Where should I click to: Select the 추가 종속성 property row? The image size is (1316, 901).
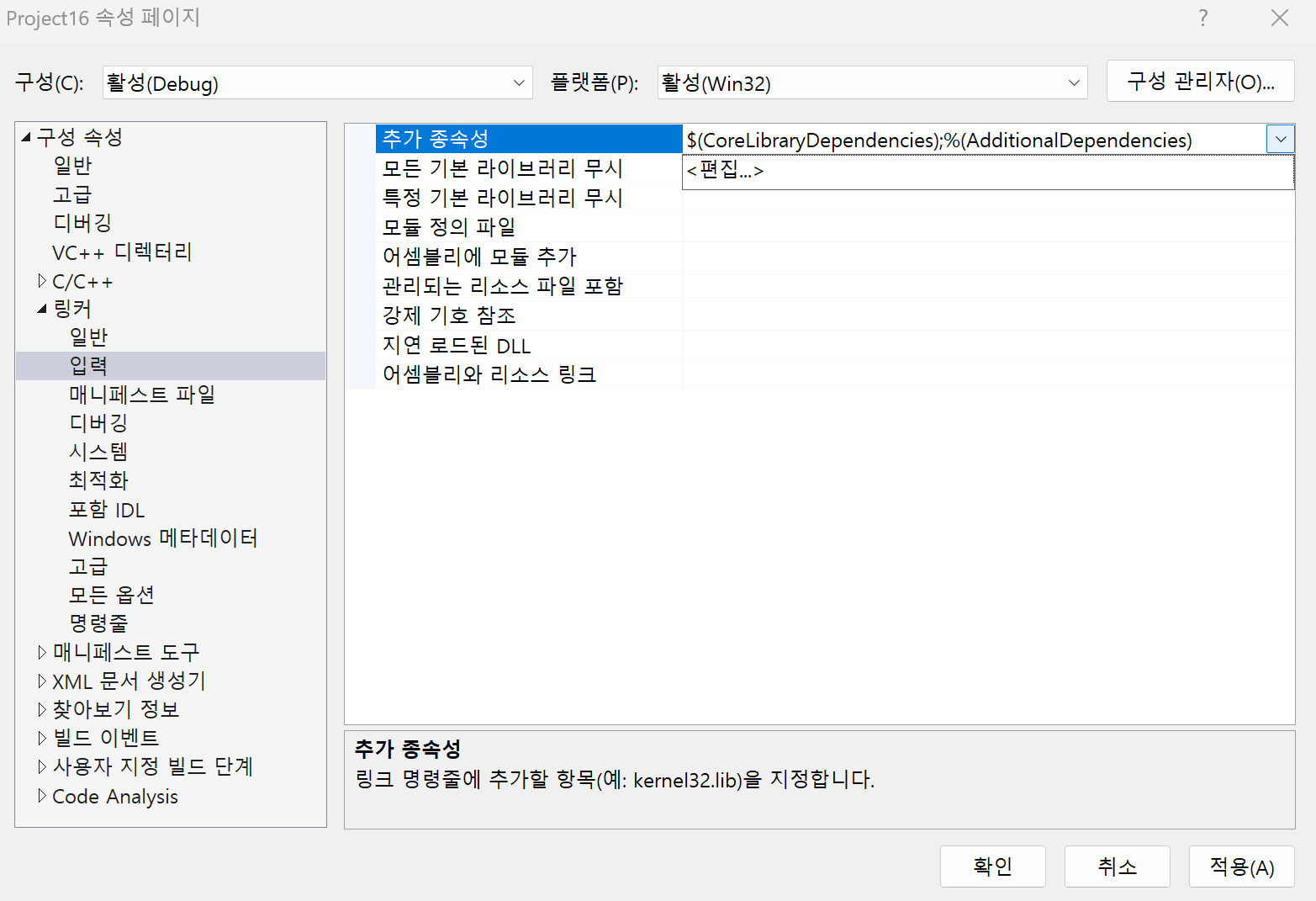click(x=529, y=139)
